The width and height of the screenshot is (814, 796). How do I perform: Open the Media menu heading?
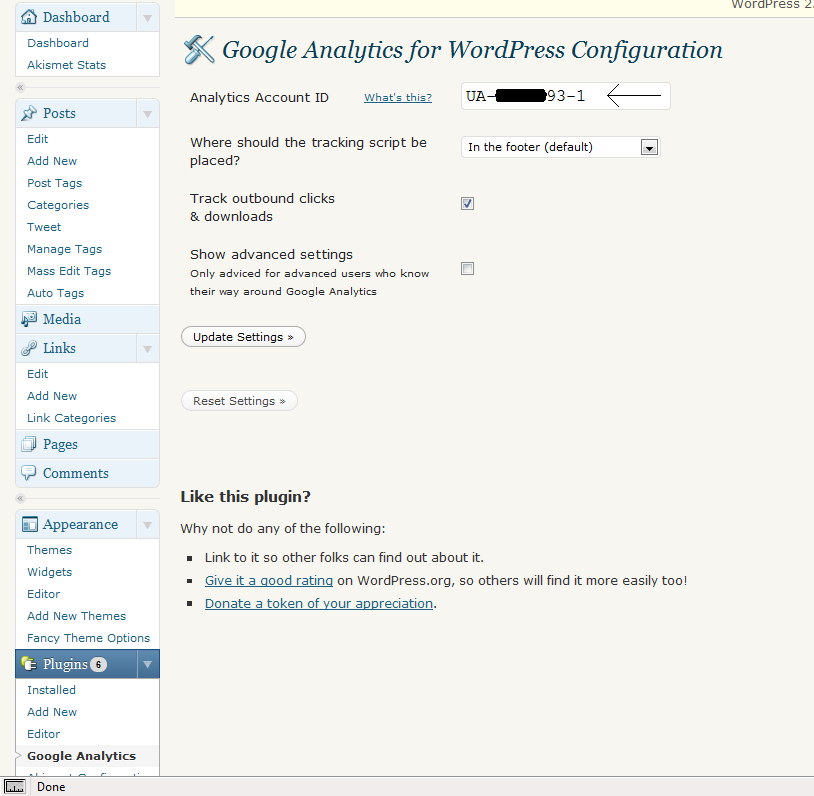[62, 319]
